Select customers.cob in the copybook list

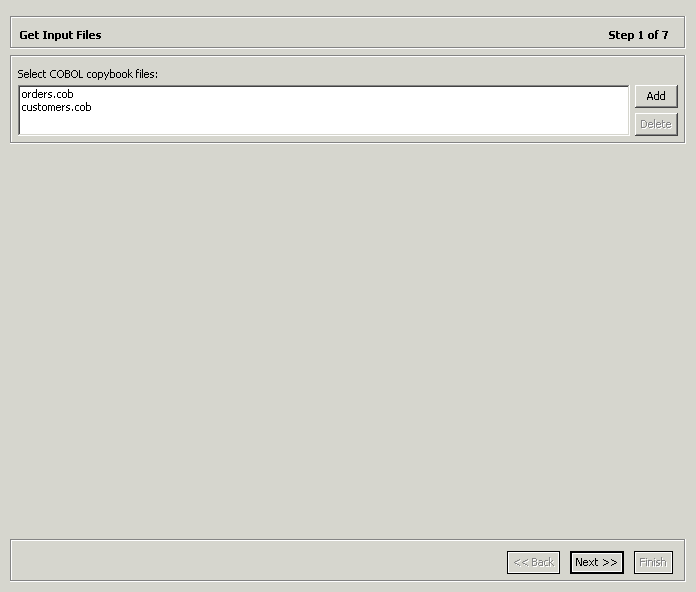pos(56,107)
